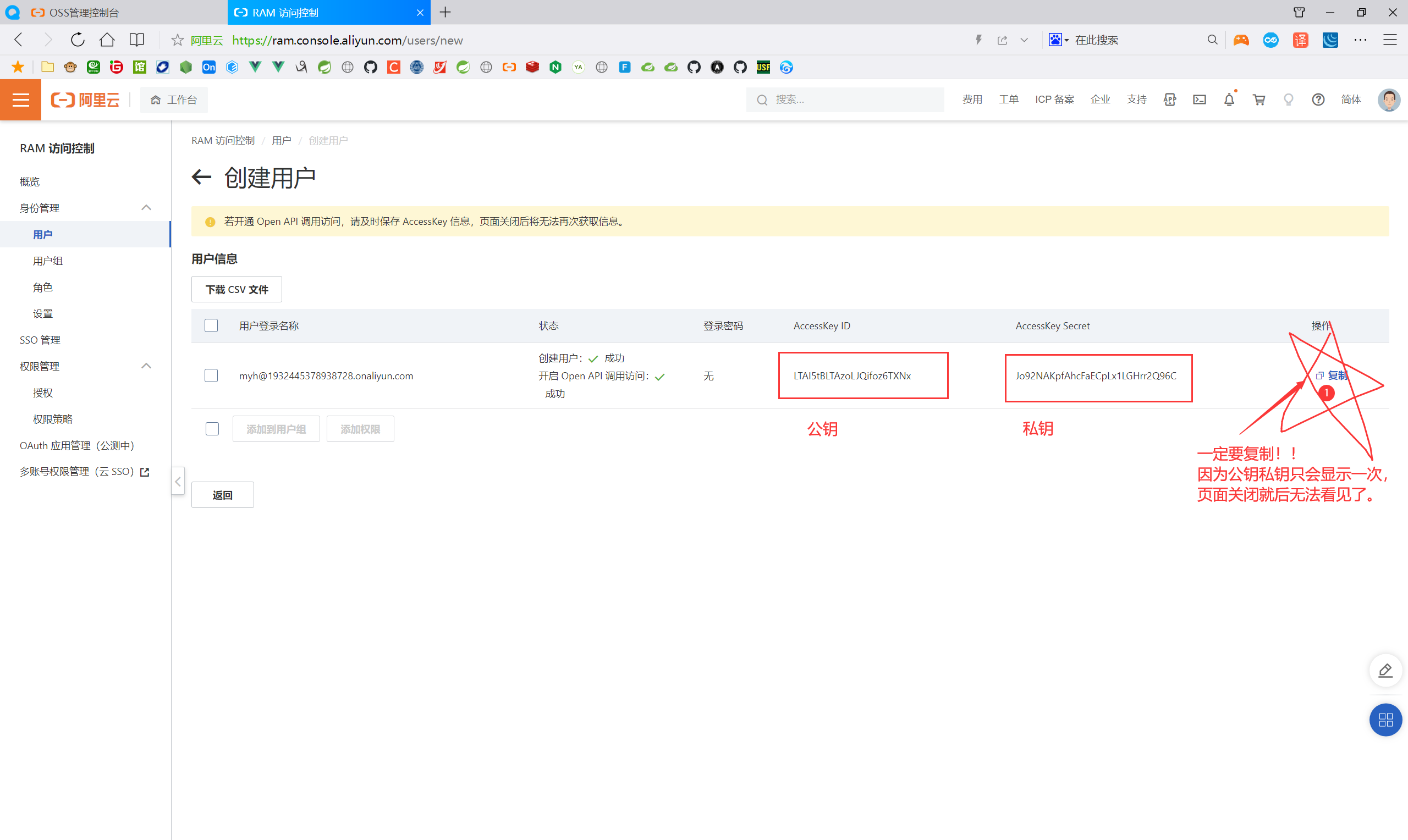Click the 返回 button

pos(223,495)
